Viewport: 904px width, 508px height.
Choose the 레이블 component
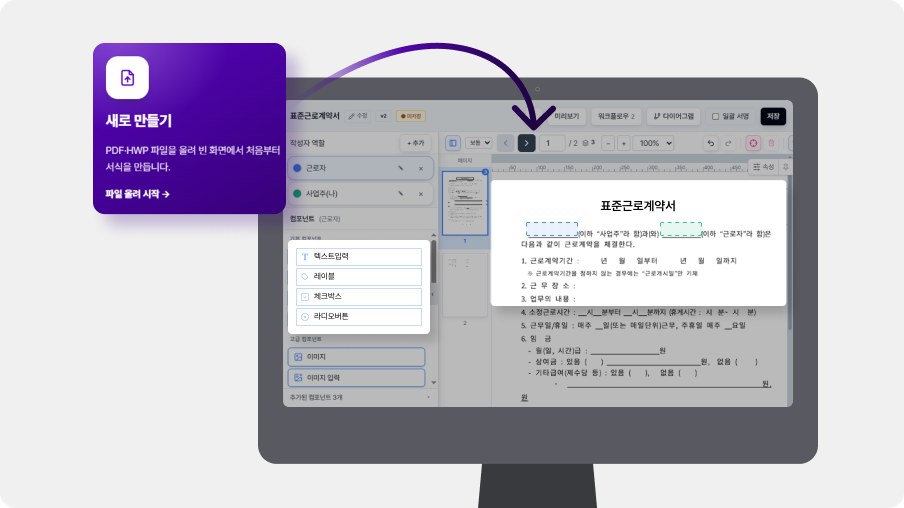pos(359,277)
